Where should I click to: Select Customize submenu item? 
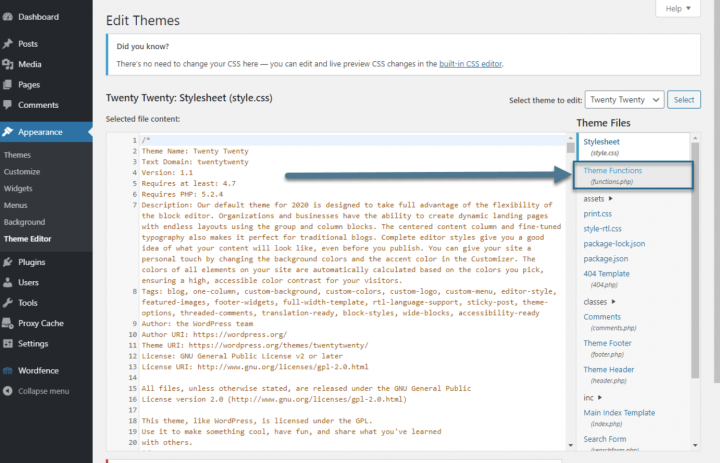(x=22, y=172)
